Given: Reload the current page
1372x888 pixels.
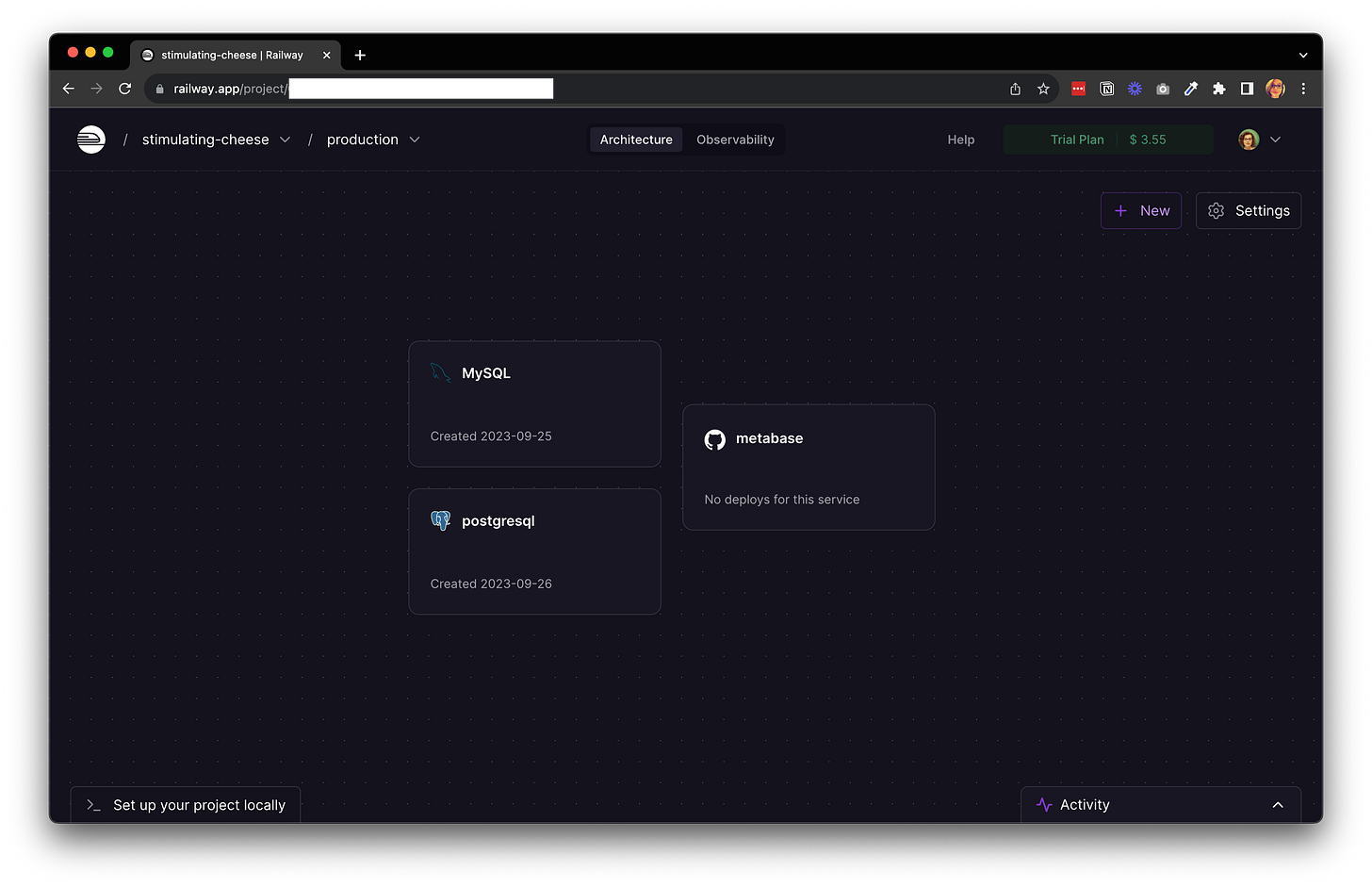Looking at the screenshot, I should click(124, 89).
